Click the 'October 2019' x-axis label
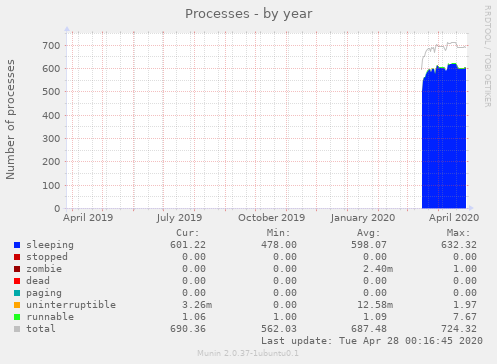Image resolution: width=497 pixels, height=364 pixels. (271, 218)
